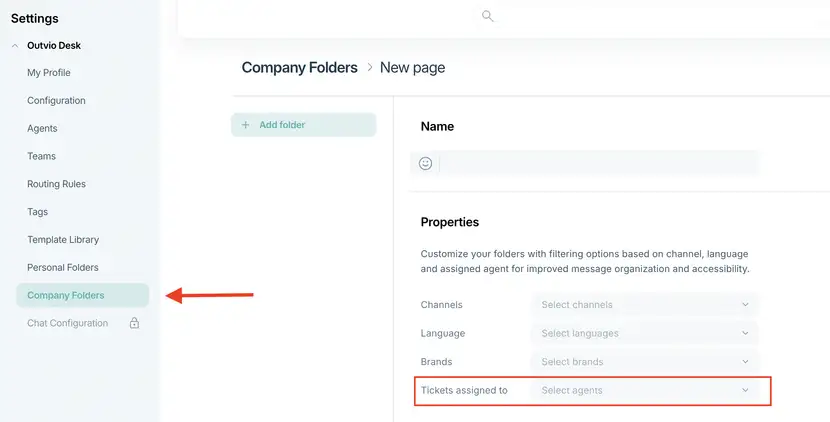This screenshot has width=830, height=422.
Task: Go to Configuration in sidebar
Action: 56,101
